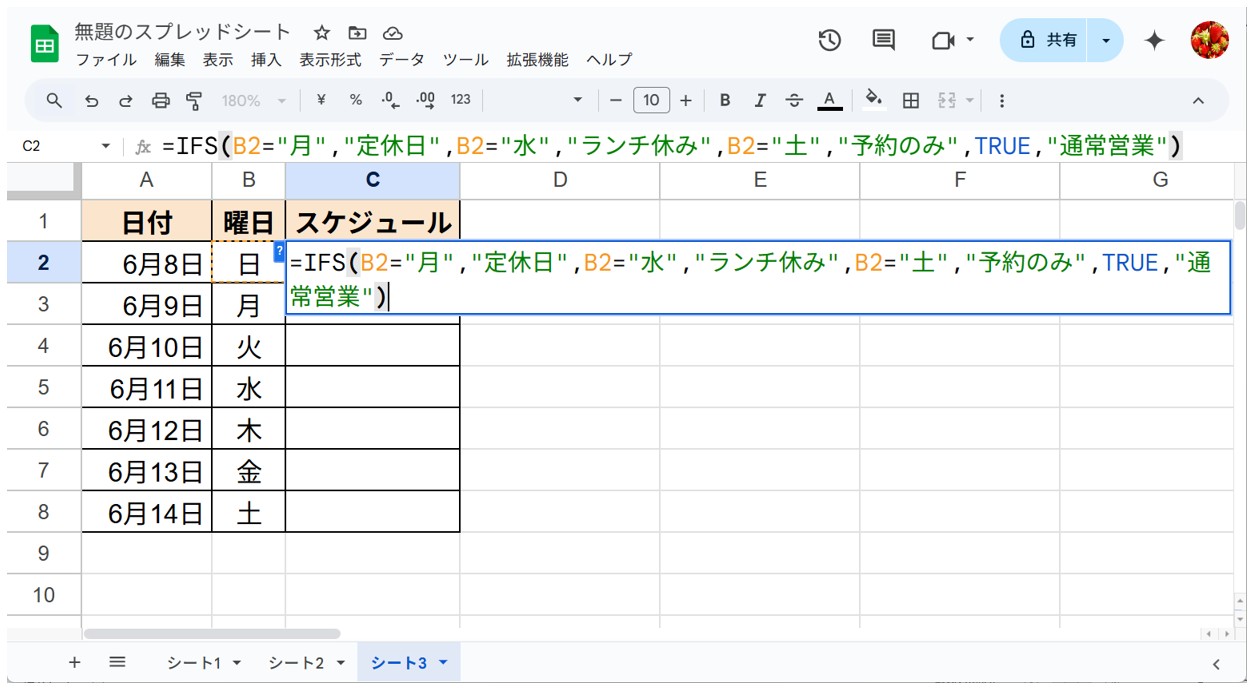Open the text color picker
The width and height of the screenshot is (1254, 689).
tap(828, 100)
